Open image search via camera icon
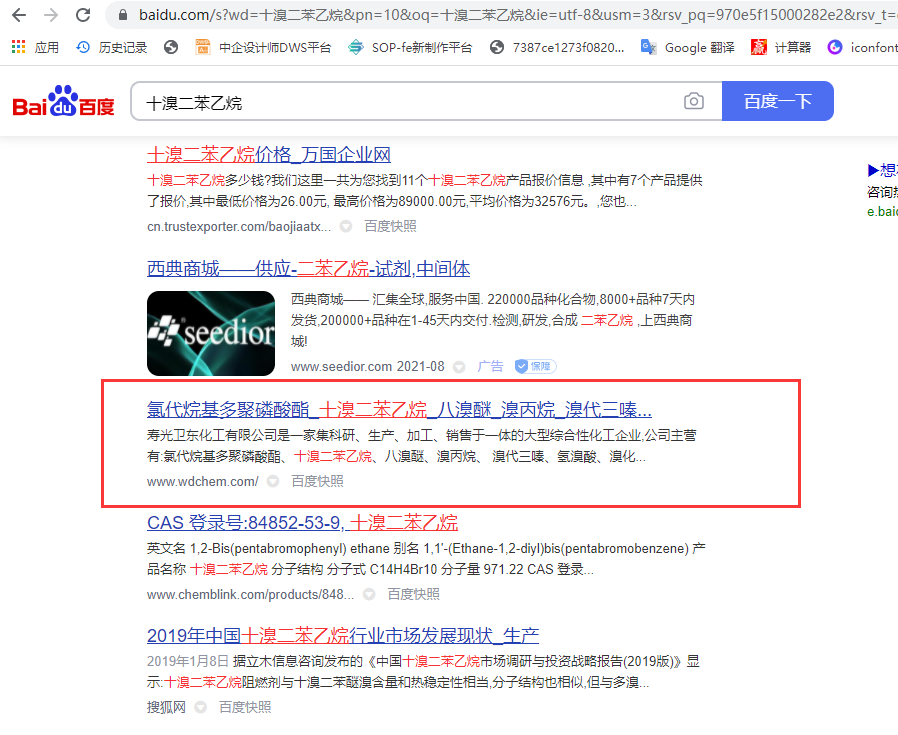This screenshot has height=735, width=898. (694, 101)
